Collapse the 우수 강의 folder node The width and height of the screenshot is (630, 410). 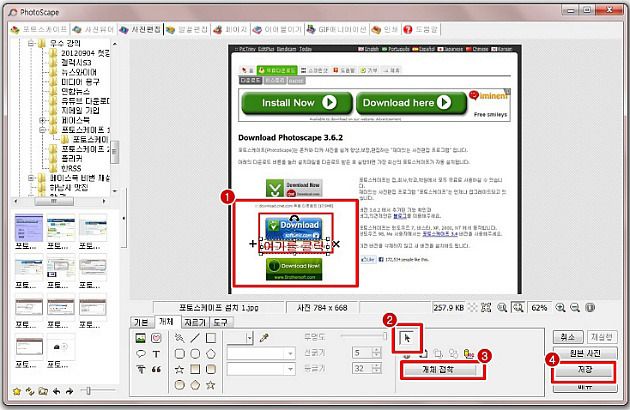[31, 43]
